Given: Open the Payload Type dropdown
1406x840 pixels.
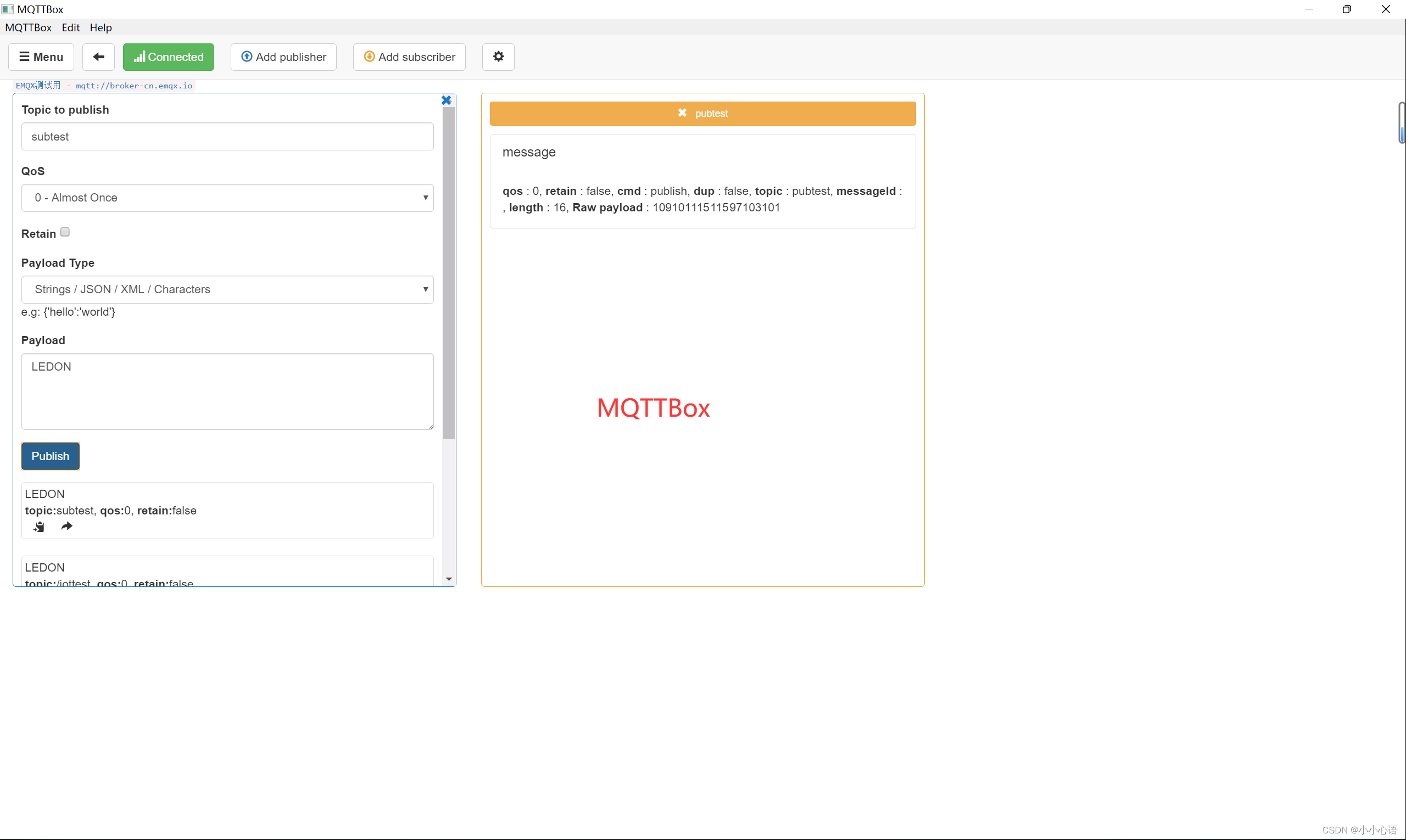Looking at the screenshot, I should 227,289.
